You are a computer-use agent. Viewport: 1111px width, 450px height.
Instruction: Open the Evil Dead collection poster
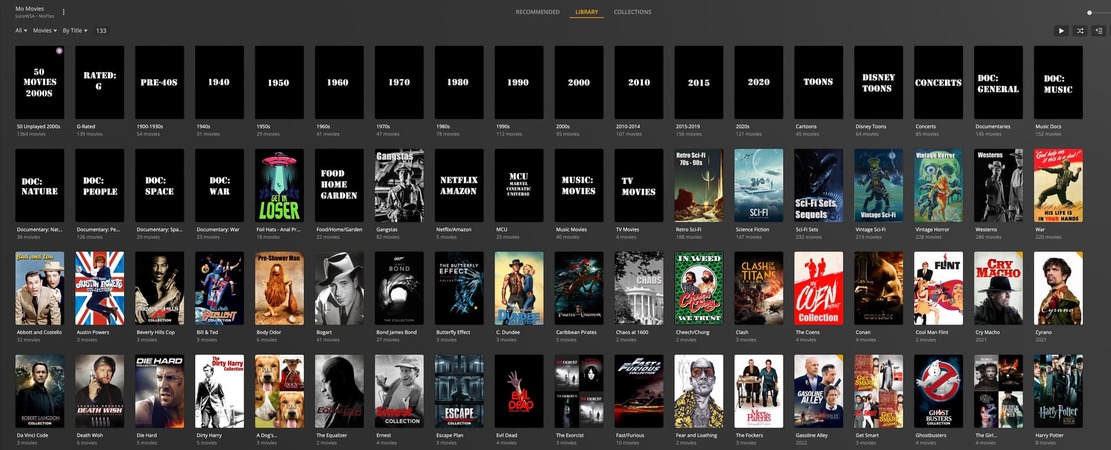[x=519, y=391]
